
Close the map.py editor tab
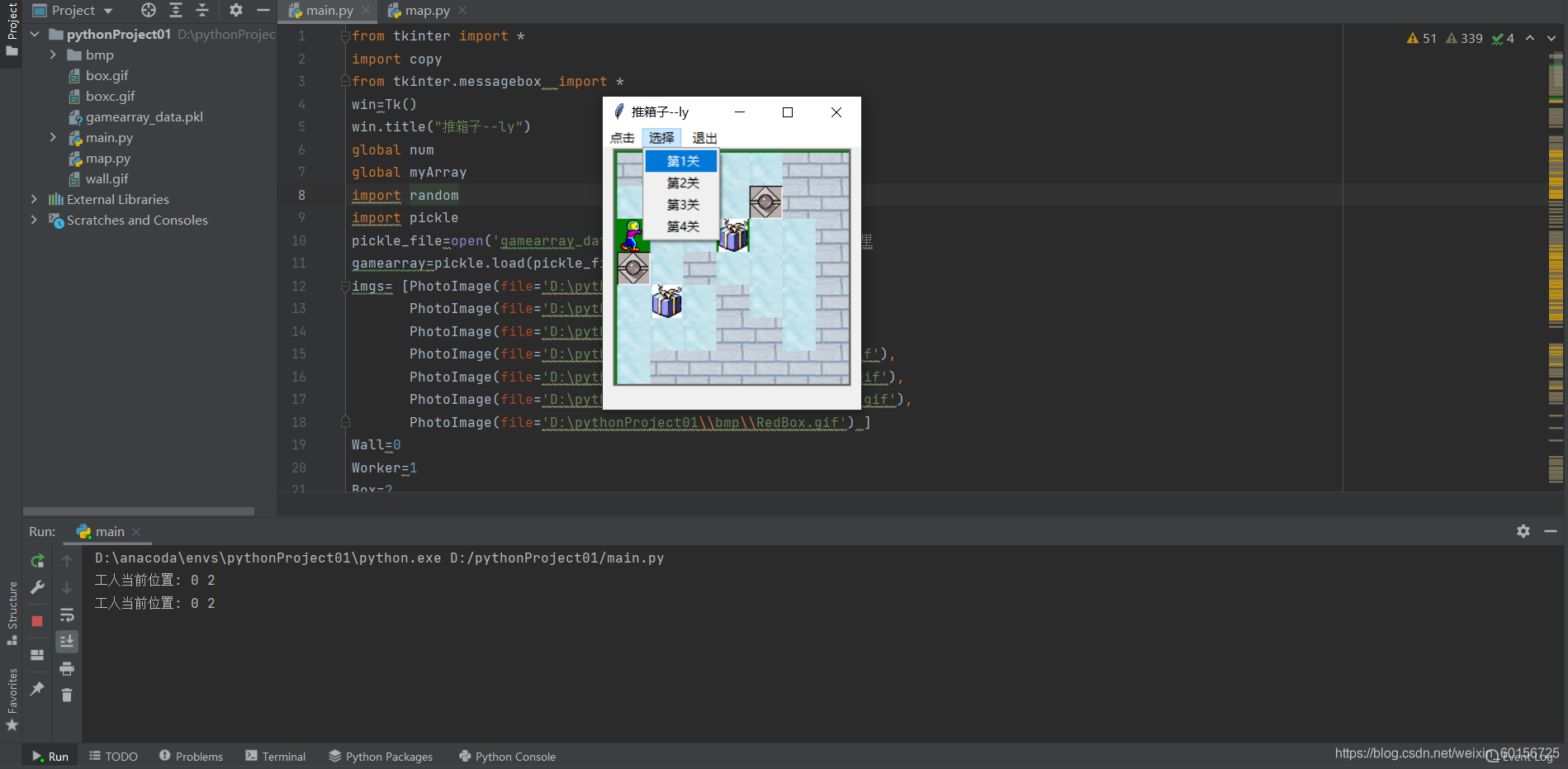(x=462, y=10)
